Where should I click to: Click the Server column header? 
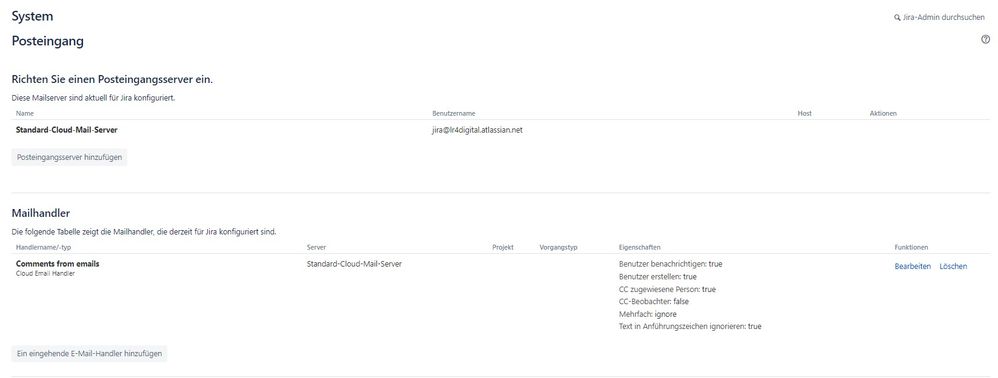point(316,247)
